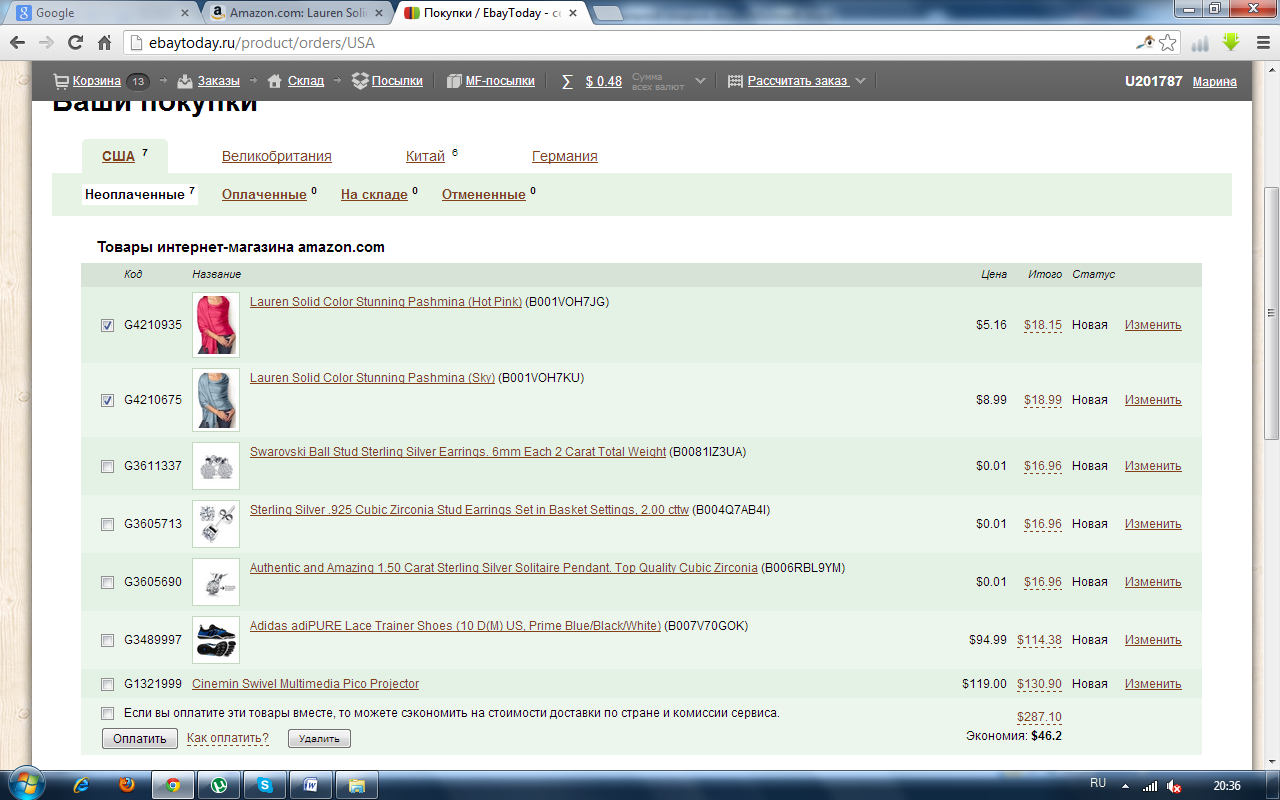Click the Удалить button
Screen dimensions: 1280x800
coord(319,739)
